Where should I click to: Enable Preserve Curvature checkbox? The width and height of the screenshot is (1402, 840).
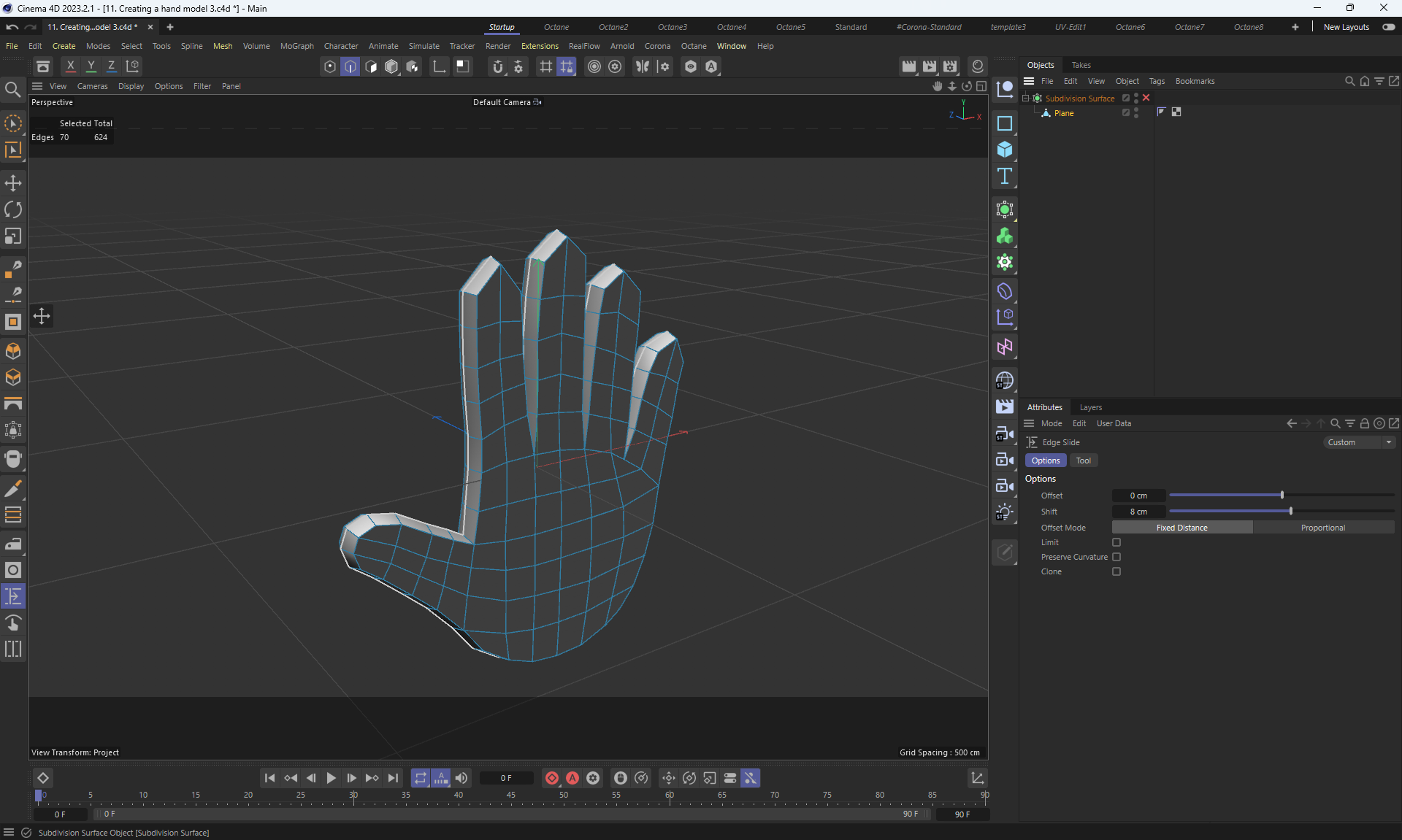pyautogui.click(x=1116, y=557)
